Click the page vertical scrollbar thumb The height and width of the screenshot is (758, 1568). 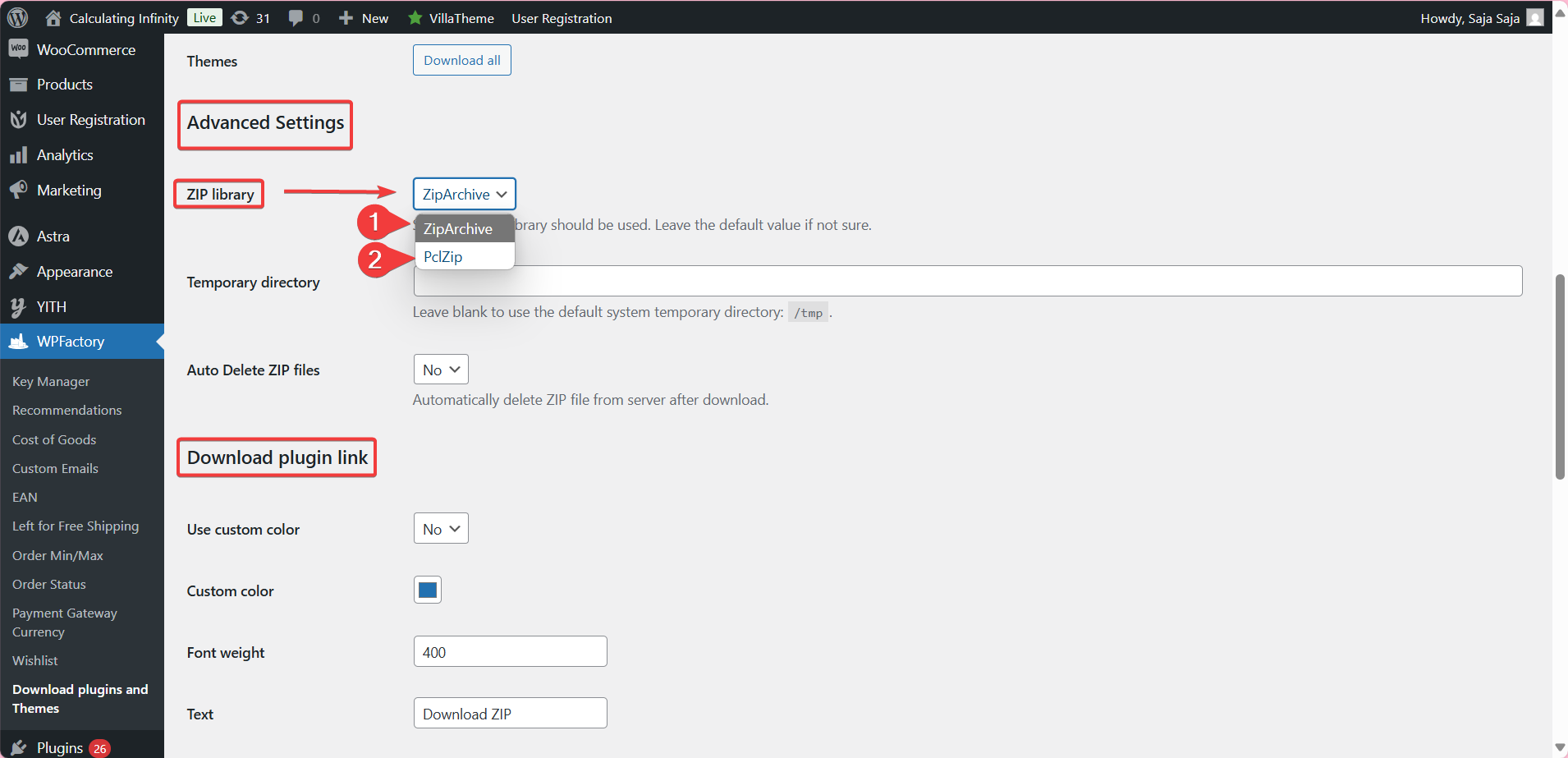pyautogui.click(x=1560, y=376)
